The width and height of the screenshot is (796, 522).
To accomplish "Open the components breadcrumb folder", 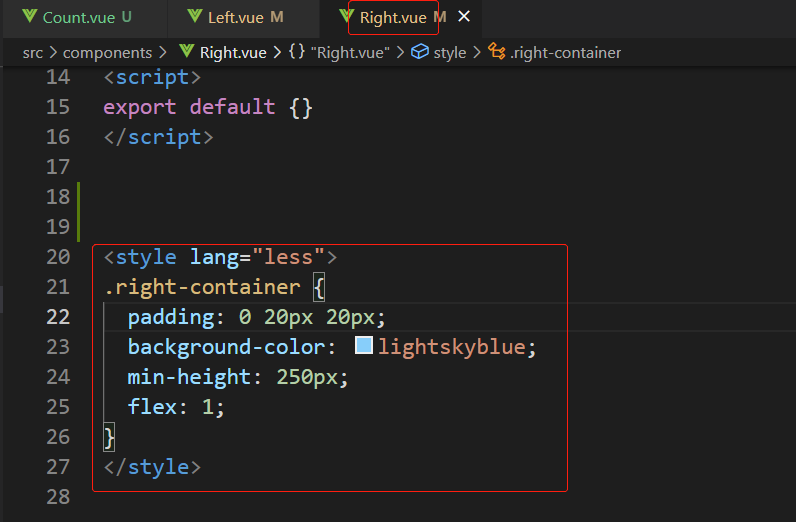I will point(107,53).
